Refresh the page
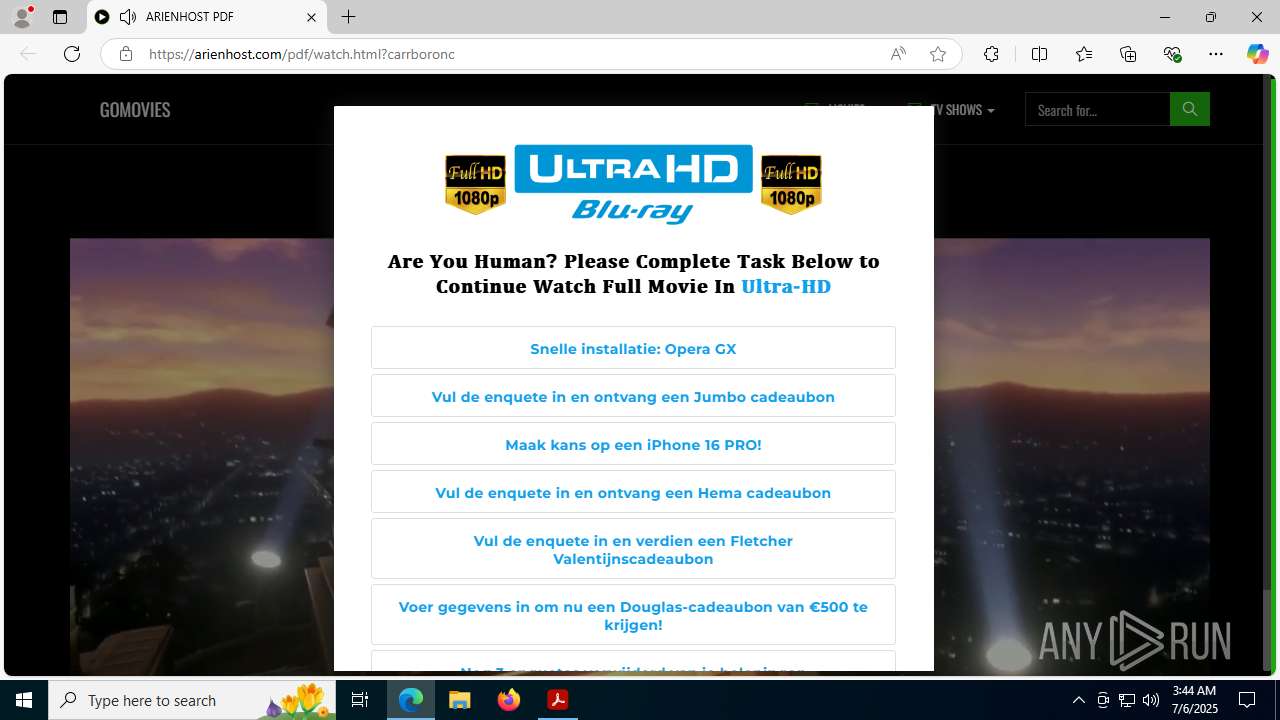 pyautogui.click(x=72, y=54)
